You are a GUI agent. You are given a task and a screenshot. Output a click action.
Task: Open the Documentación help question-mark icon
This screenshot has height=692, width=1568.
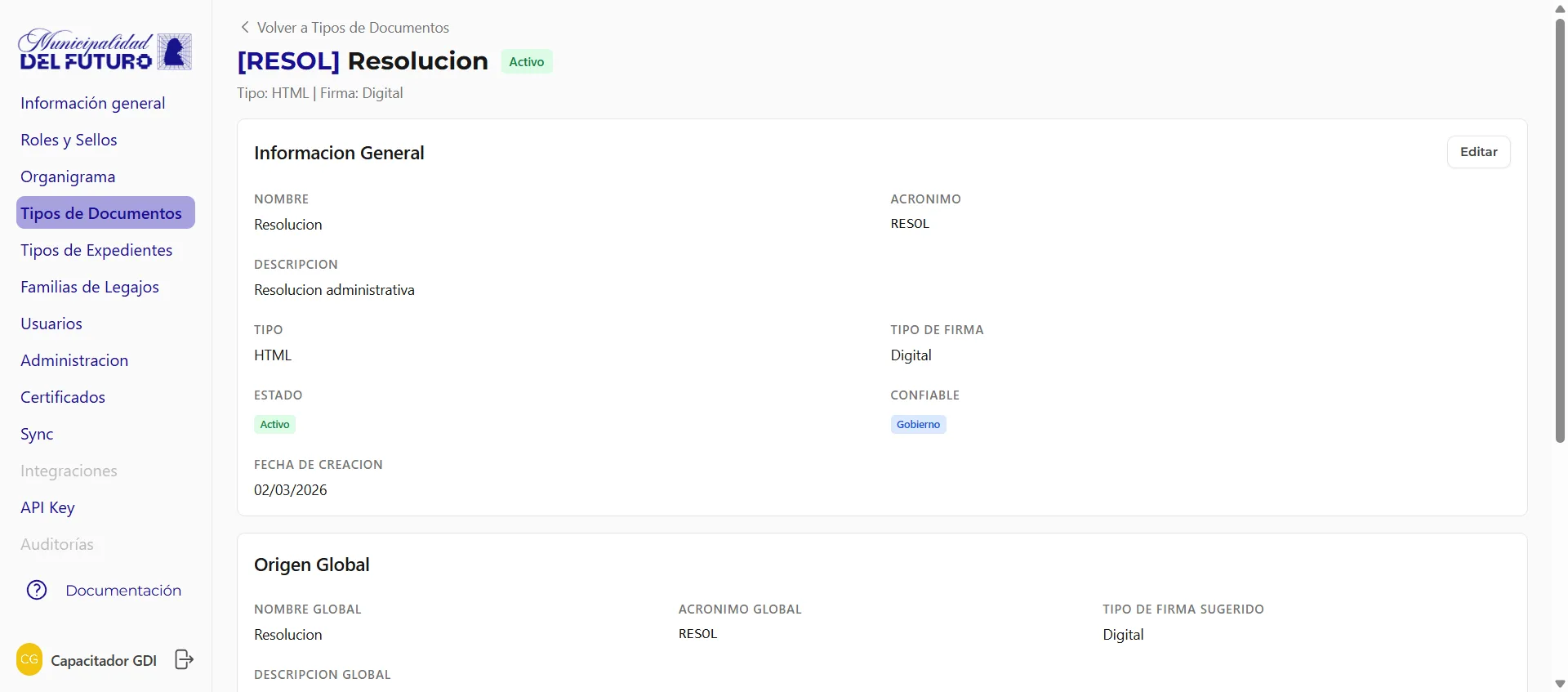[x=37, y=590]
